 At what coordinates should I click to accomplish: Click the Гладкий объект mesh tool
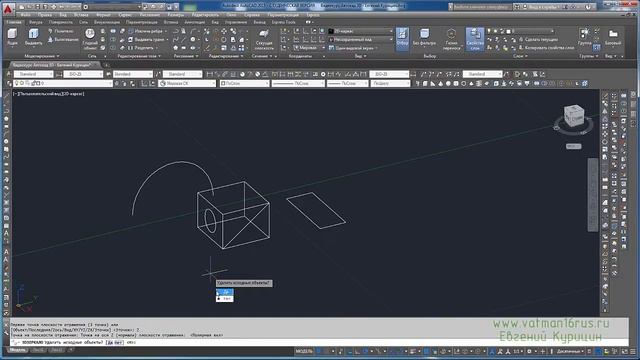[90, 39]
